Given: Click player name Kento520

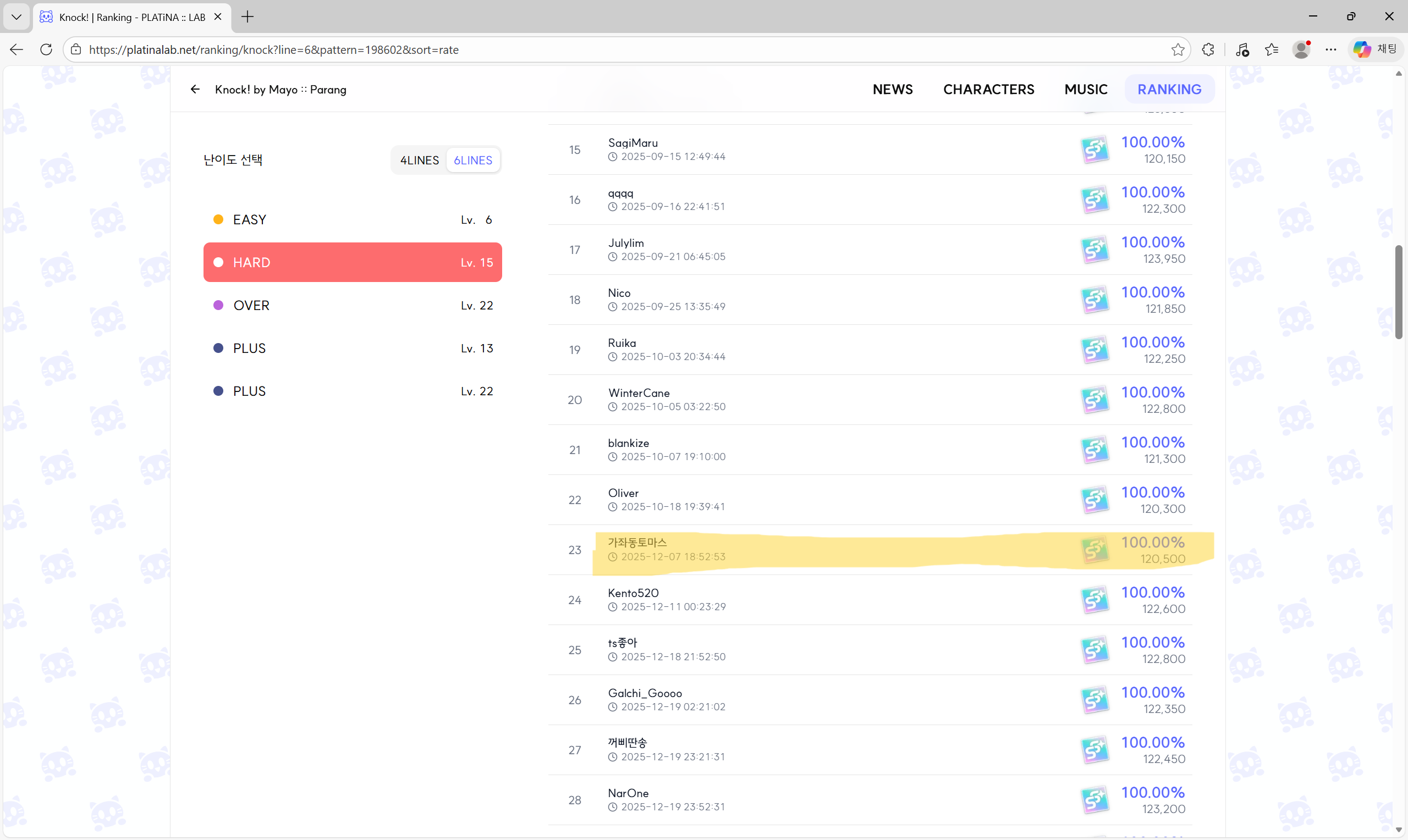Looking at the screenshot, I should 633,593.
